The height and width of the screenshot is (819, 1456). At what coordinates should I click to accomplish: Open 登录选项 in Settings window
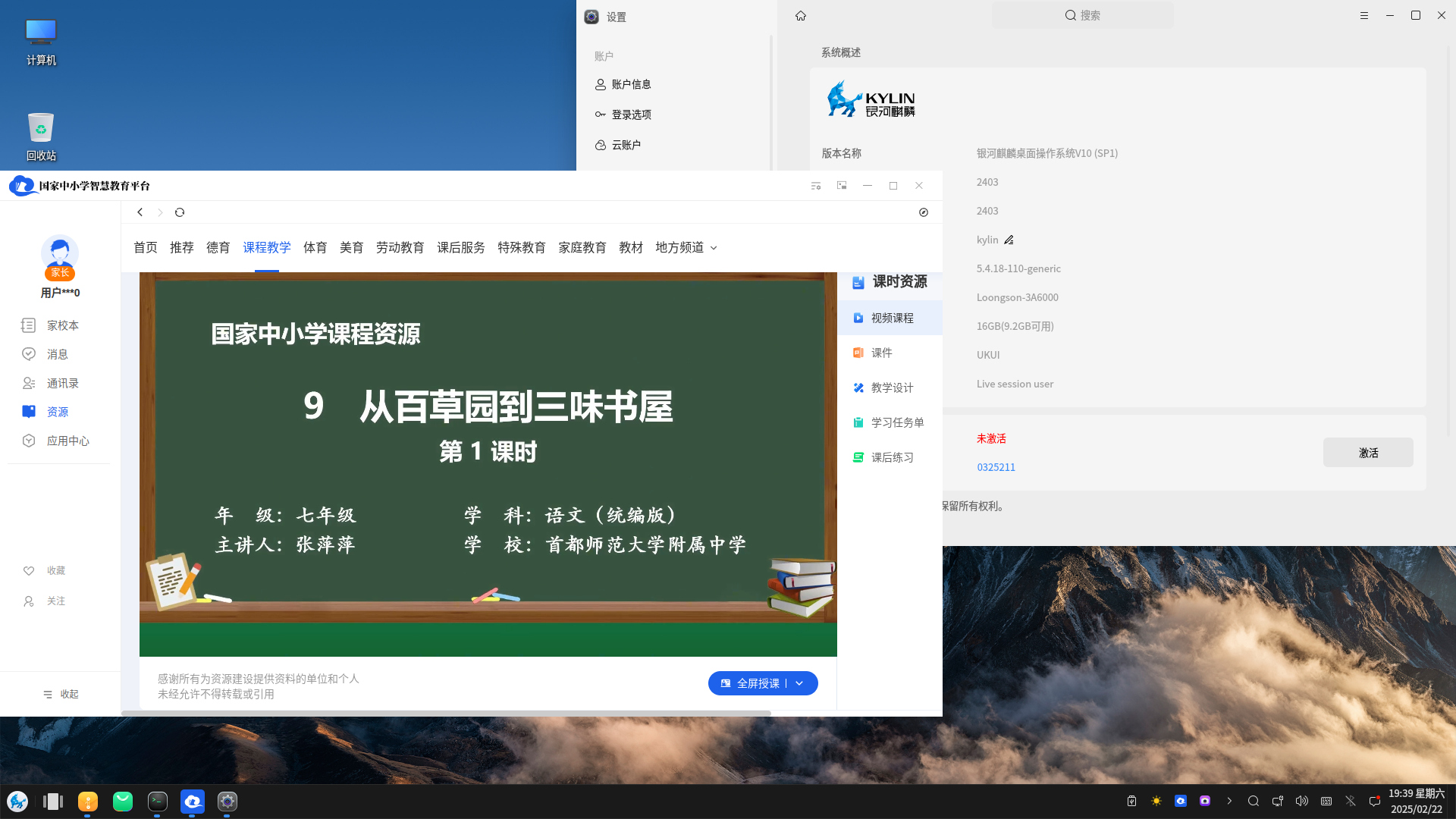pos(623,115)
